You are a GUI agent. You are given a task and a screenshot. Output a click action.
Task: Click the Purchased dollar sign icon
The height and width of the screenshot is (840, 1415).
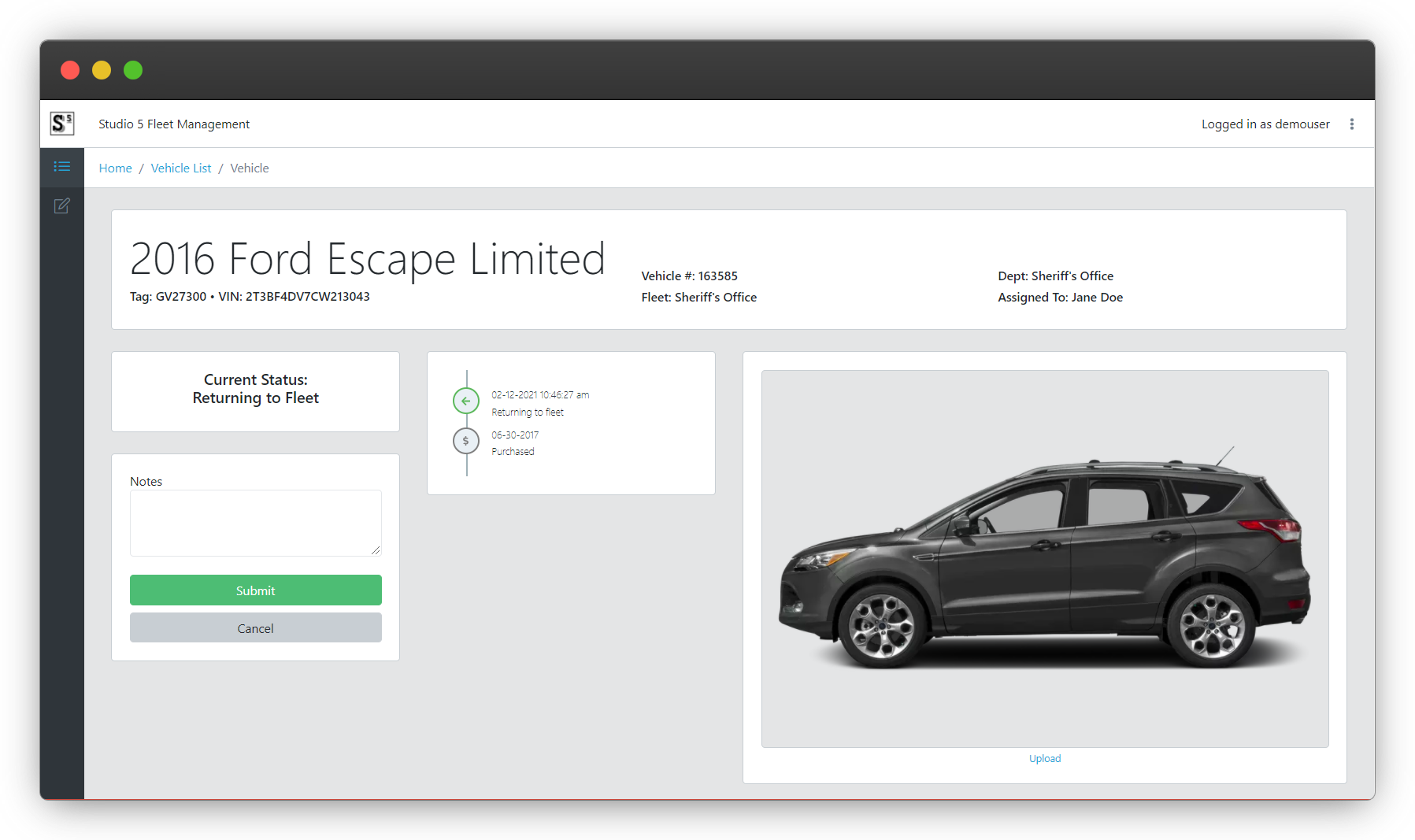coord(466,441)
